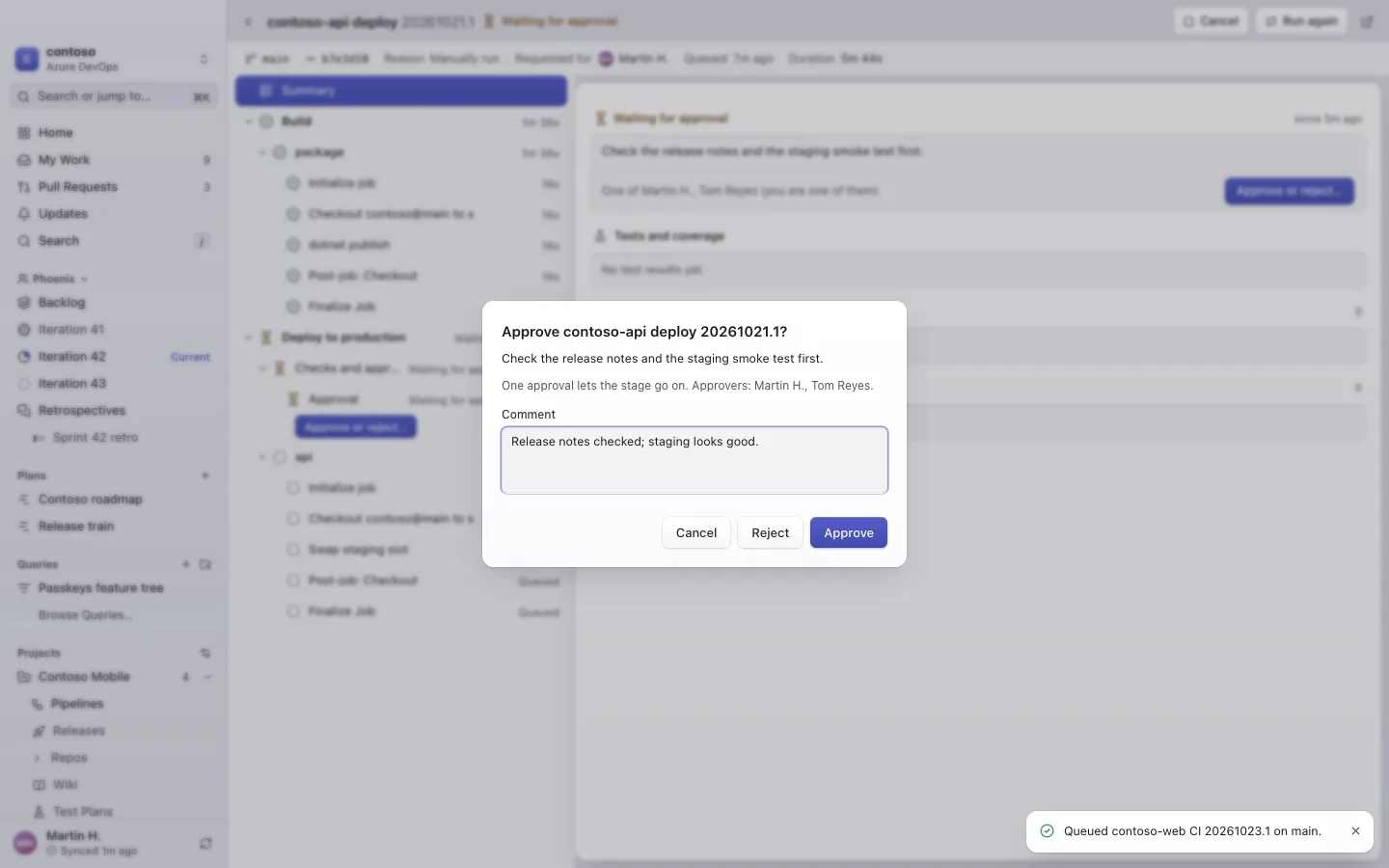This screenshot has width=1389, height=868.
Task: Open the Passkeys feature tree query
Action: (114, 588)
